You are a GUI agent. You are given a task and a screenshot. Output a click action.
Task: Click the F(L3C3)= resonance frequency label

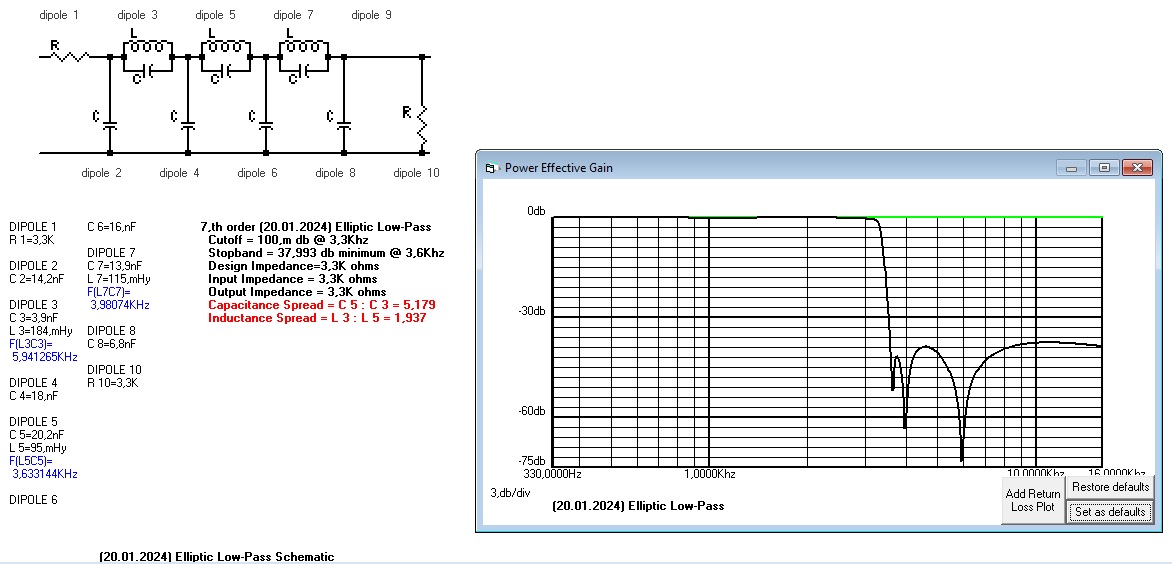pos(31,343)
